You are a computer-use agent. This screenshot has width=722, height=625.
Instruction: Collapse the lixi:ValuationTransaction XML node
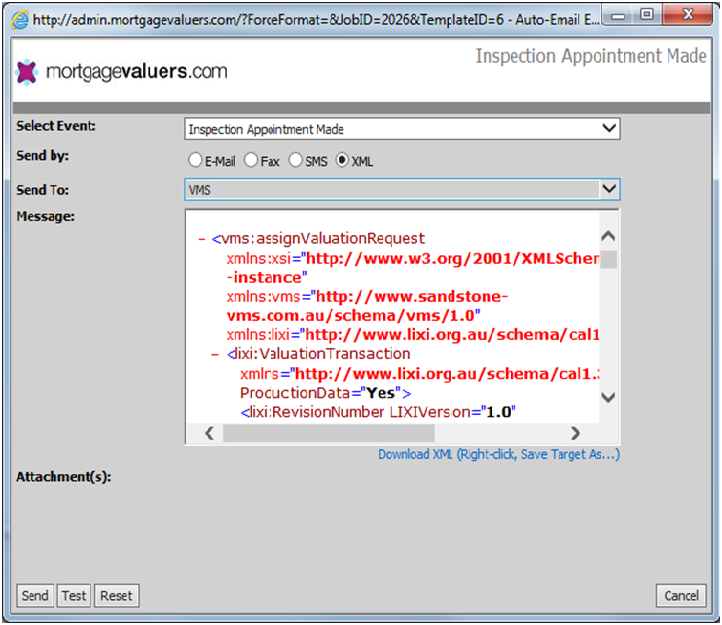215,355
